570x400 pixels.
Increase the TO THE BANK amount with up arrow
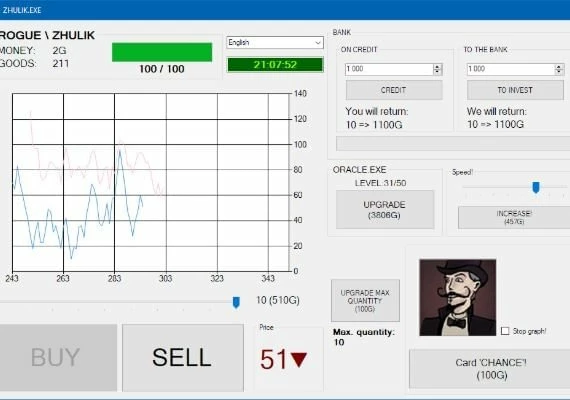[x=559, y=67]
